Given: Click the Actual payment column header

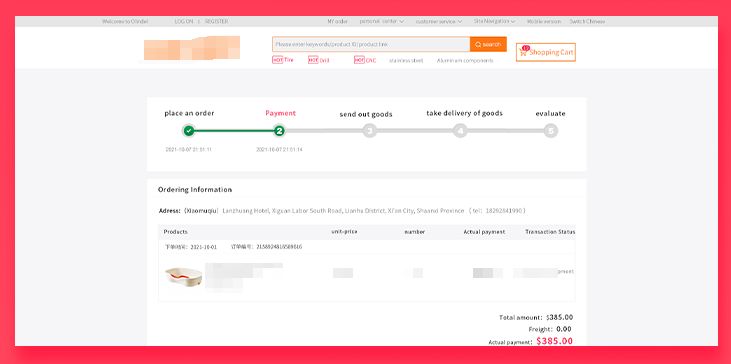Looking at the screenshot, I should click(484, 232).
